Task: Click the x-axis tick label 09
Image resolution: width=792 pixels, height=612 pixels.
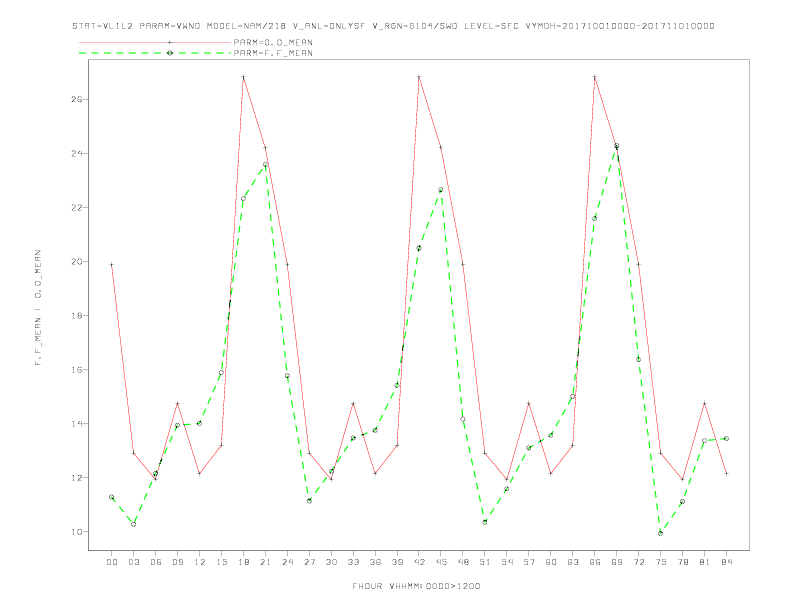Action: click(177, 562)
